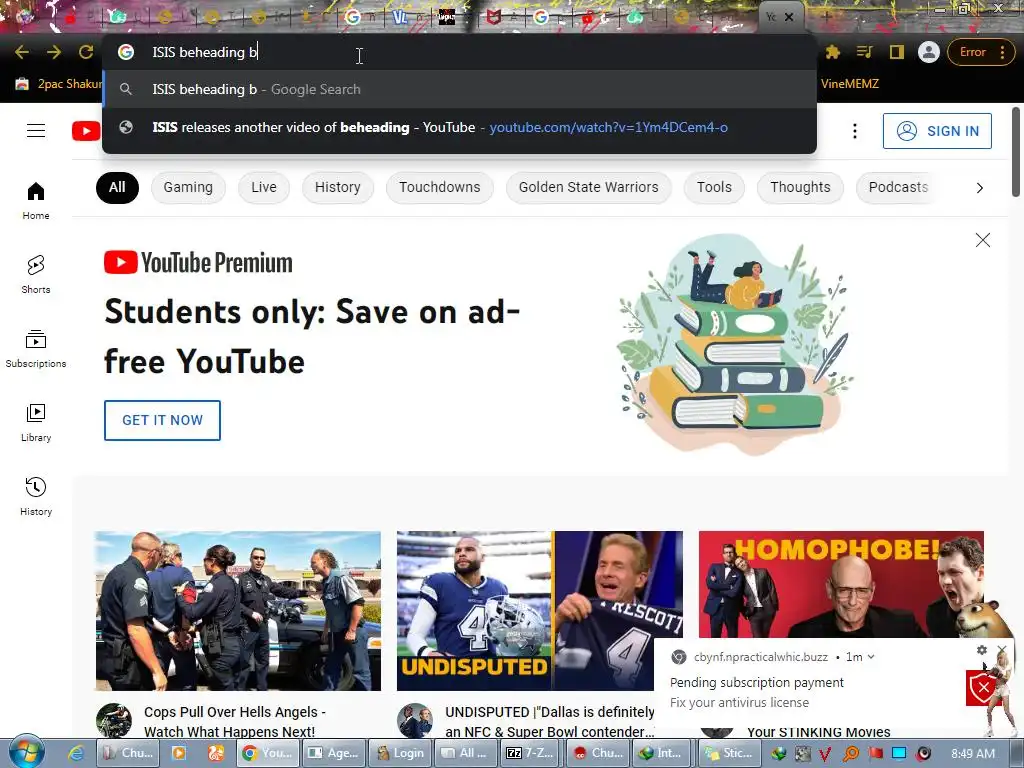Viewport: 1024px width, 768px height.
Task: Open the notification settings gear
Action: [x=981, y=650]
